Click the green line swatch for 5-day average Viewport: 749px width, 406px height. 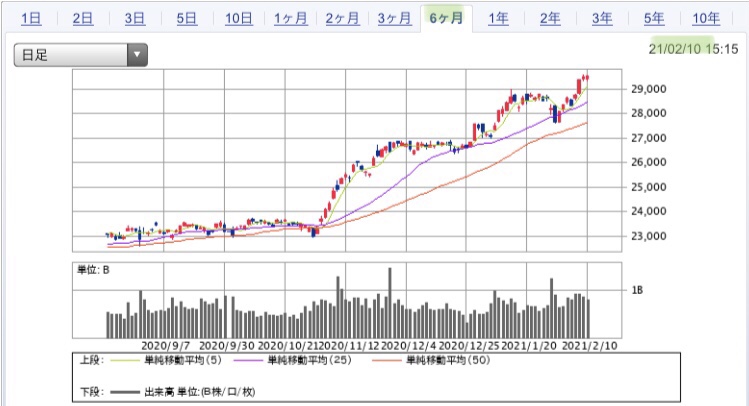pyautogui.click(x=126, y=361)
